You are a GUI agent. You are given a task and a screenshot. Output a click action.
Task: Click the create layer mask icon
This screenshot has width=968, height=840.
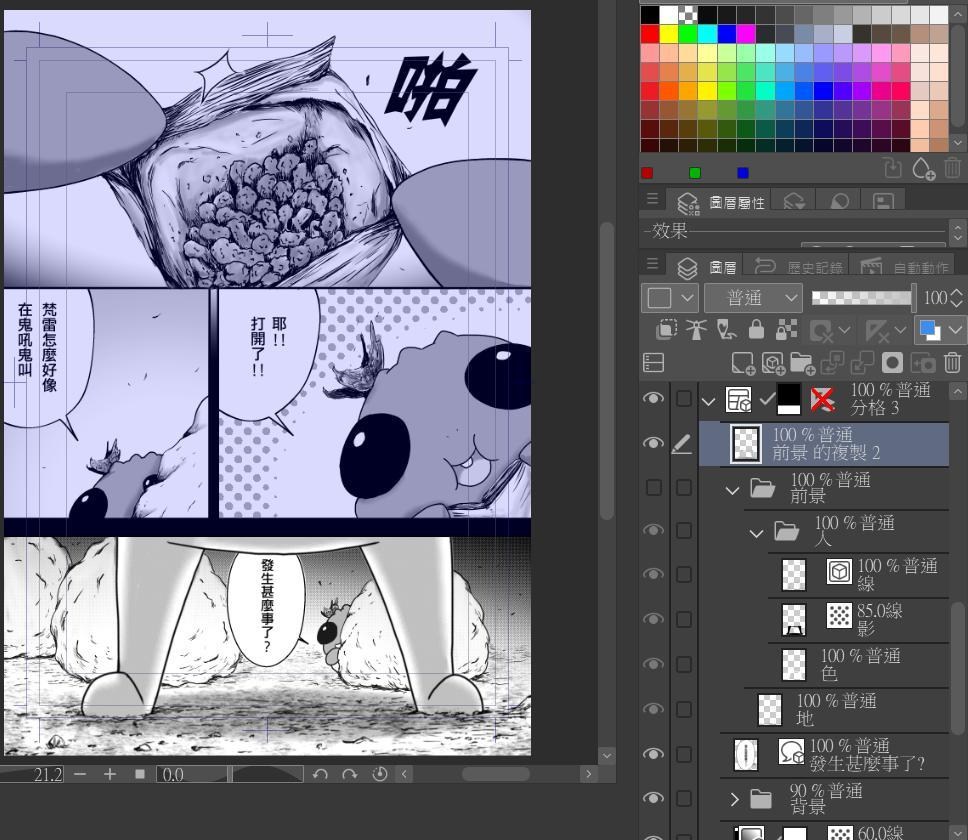pos(892,363)
